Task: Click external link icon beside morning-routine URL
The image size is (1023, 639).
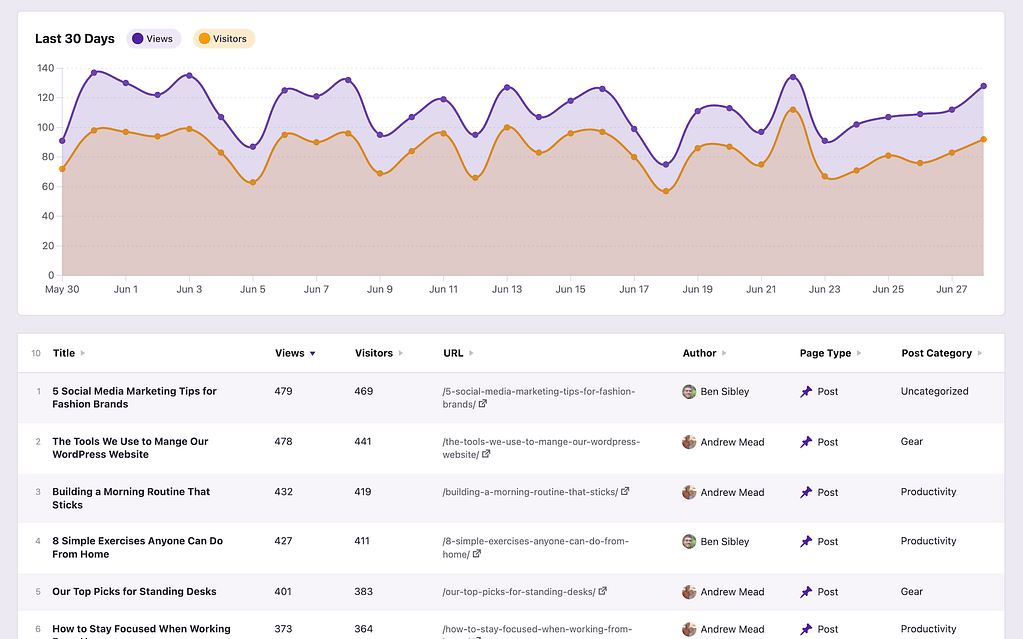Action: tap(625, 491)
